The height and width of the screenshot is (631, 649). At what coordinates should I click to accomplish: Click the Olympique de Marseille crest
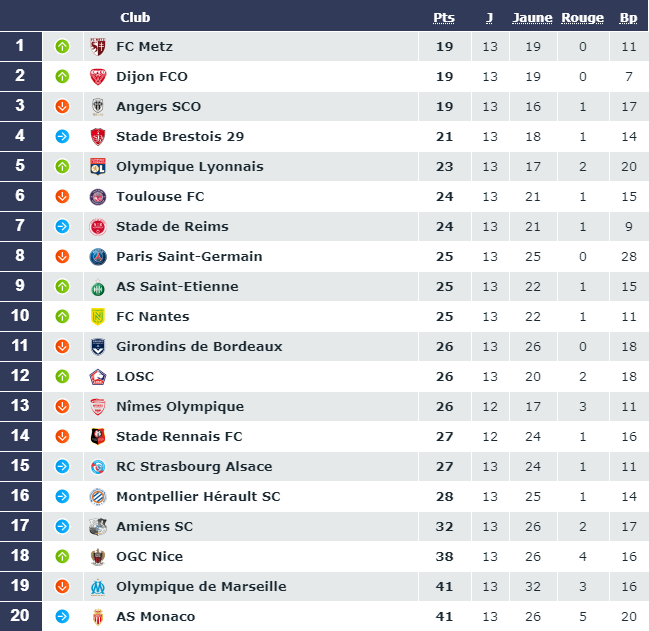click(x=98, y=587)
